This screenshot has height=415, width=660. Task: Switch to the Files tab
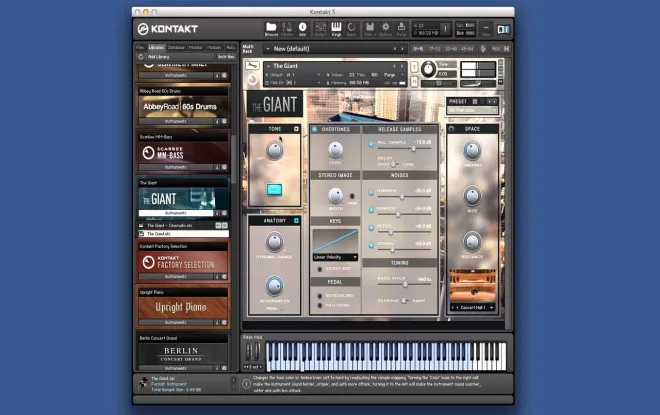[141, 48]
